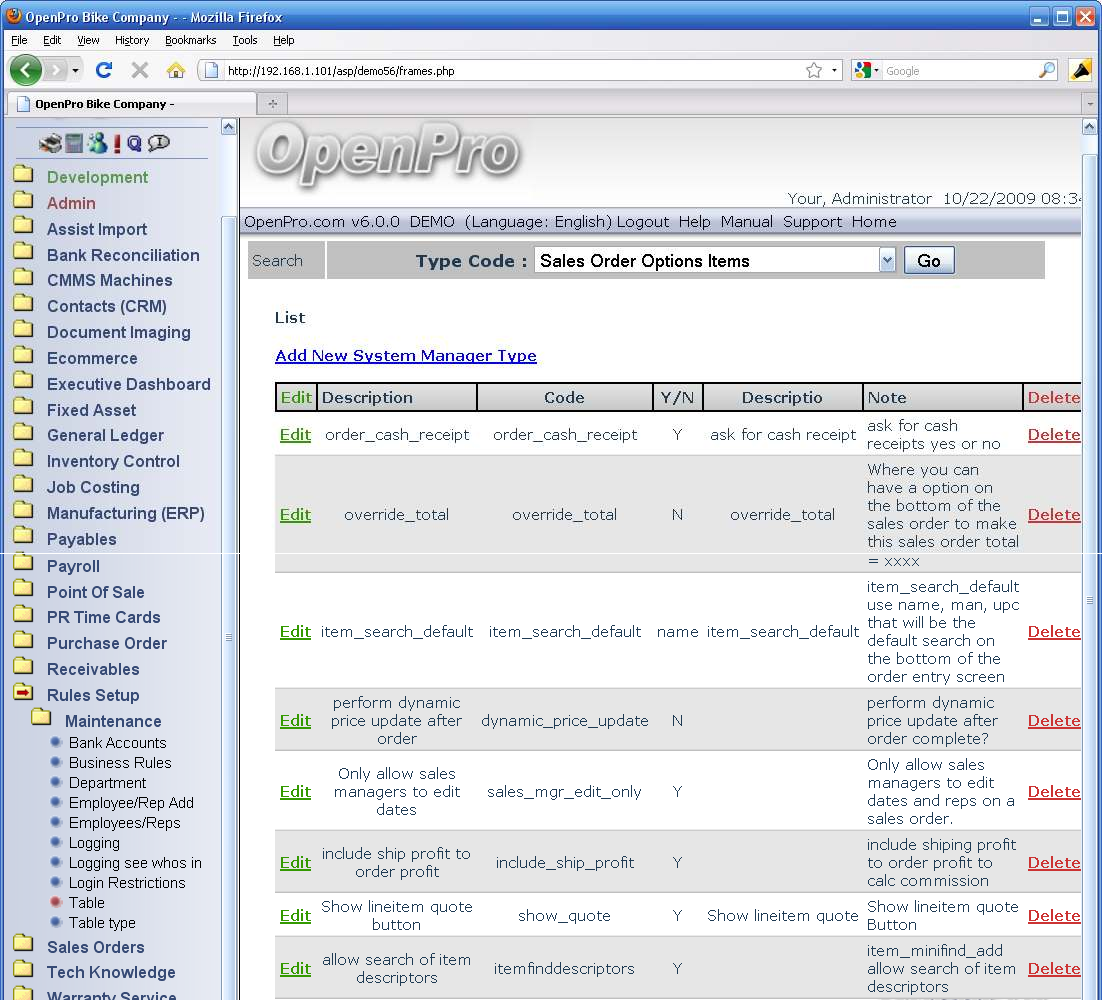1102x1000 pixels.
Task: Open the calculator icon in sidebar
Action: [74, 144]
